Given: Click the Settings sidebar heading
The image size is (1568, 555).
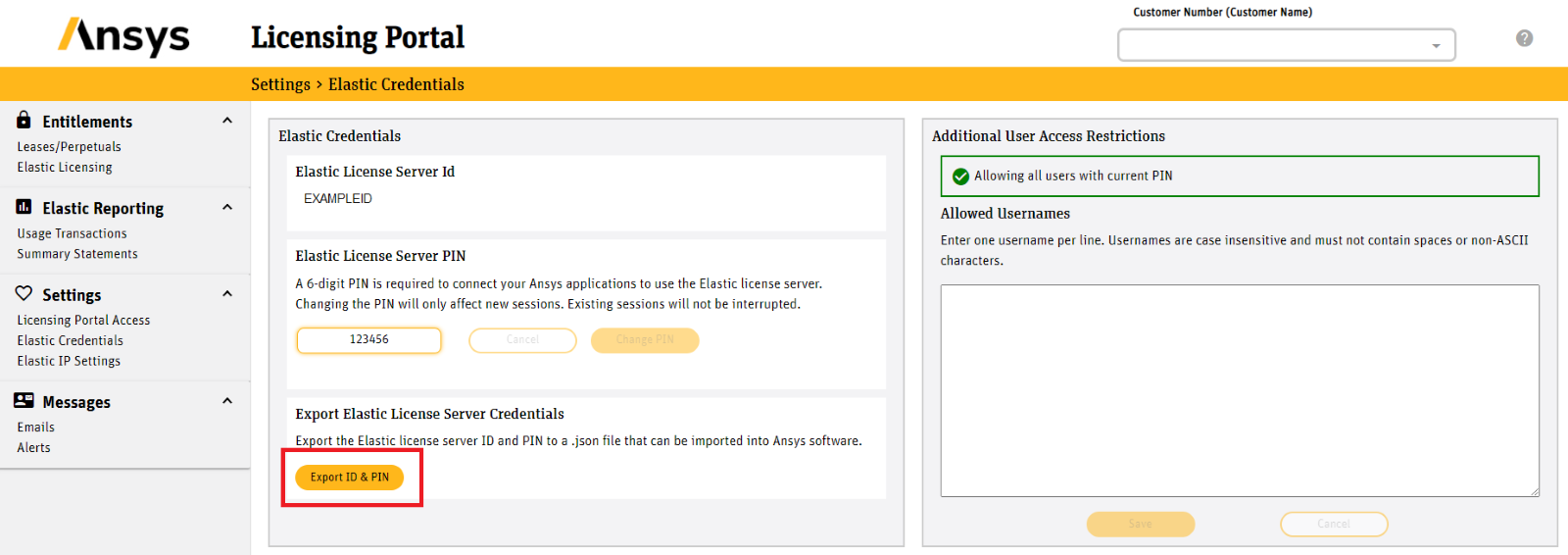Looking at the screenshot, I should [x=72, y=295].
